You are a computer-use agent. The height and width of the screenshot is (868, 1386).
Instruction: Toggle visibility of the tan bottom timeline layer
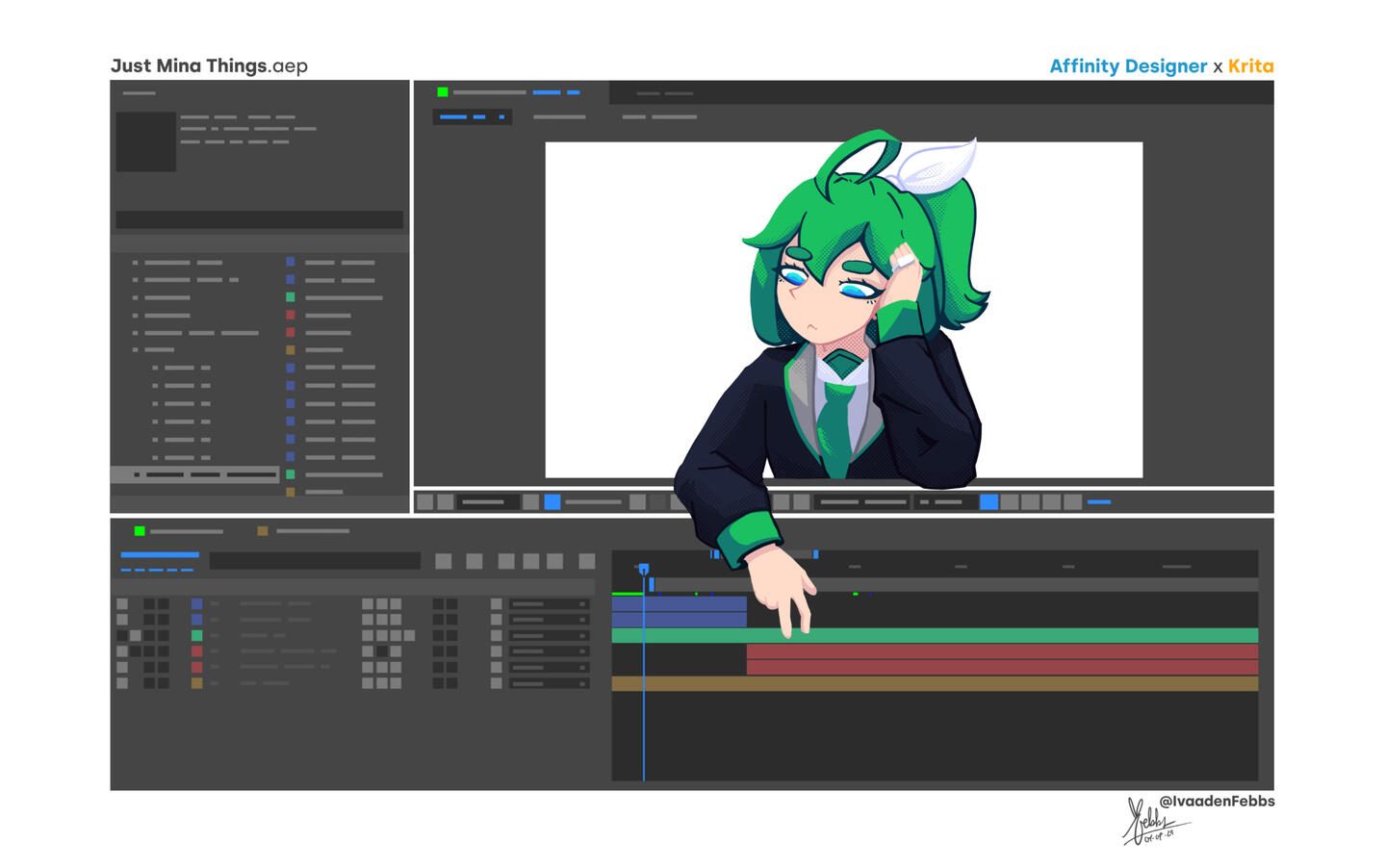(122, 683)
